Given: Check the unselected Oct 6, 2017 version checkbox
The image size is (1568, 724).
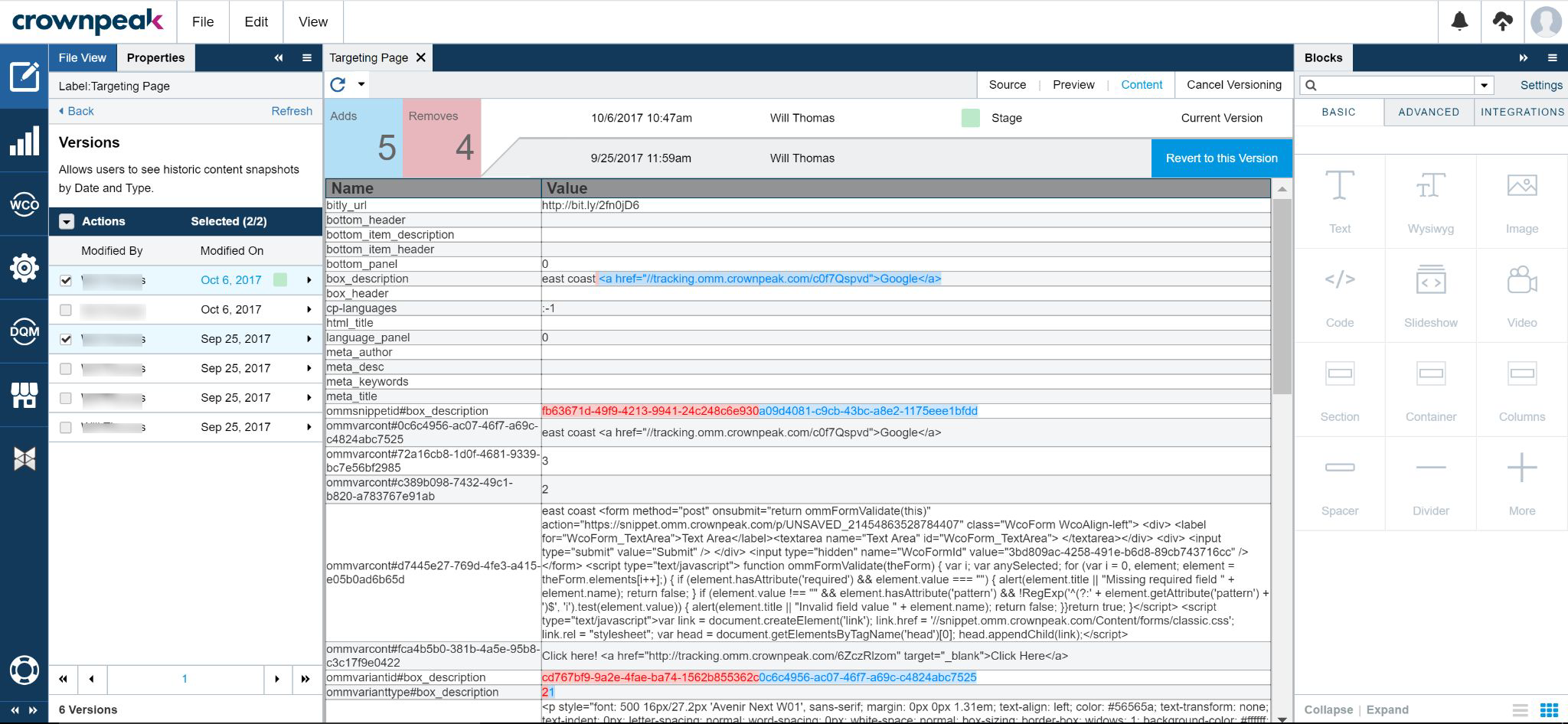Looking at the screenshot, I should click(x=66, y=310).
